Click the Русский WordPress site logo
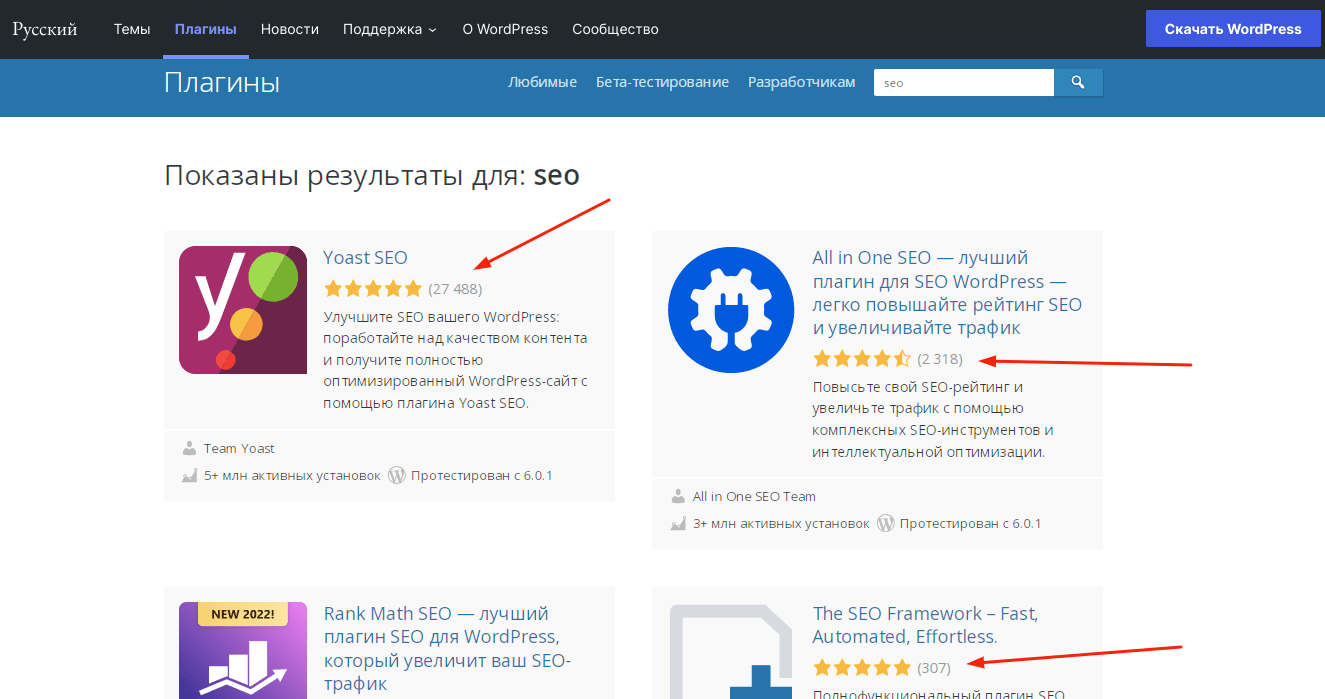The image size is (1325, 699). coord(45,29)
